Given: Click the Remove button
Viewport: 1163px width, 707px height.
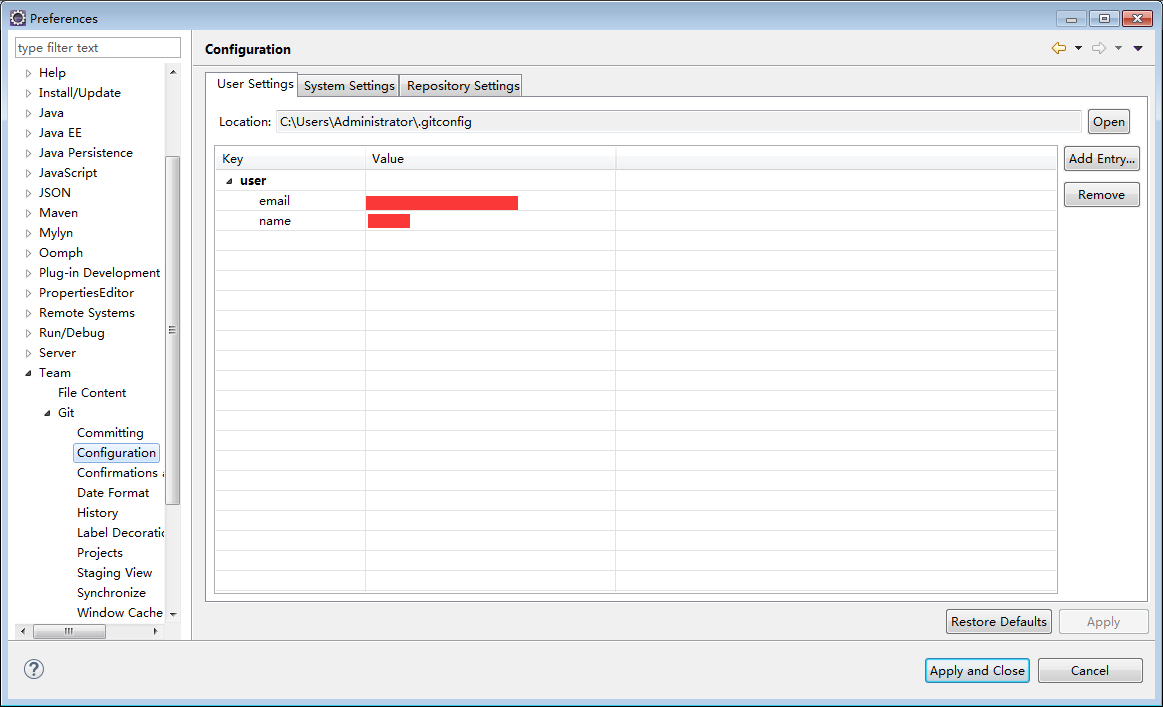Looking at the screenshot, I should point(1101,194).
